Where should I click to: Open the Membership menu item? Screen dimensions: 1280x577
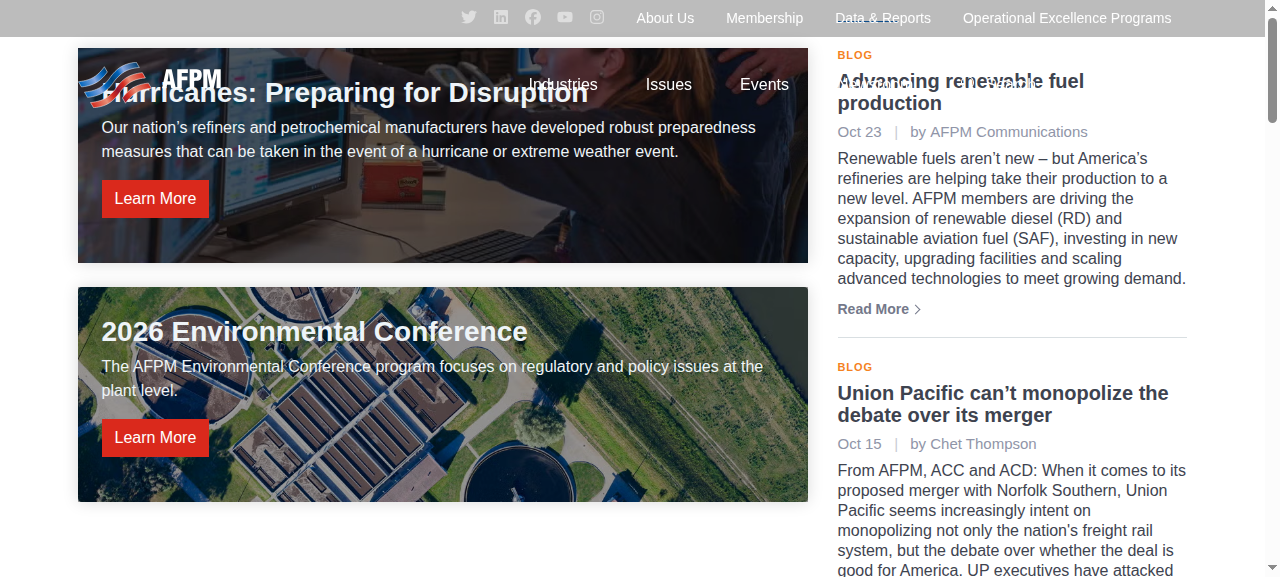[x=764, y=18]
